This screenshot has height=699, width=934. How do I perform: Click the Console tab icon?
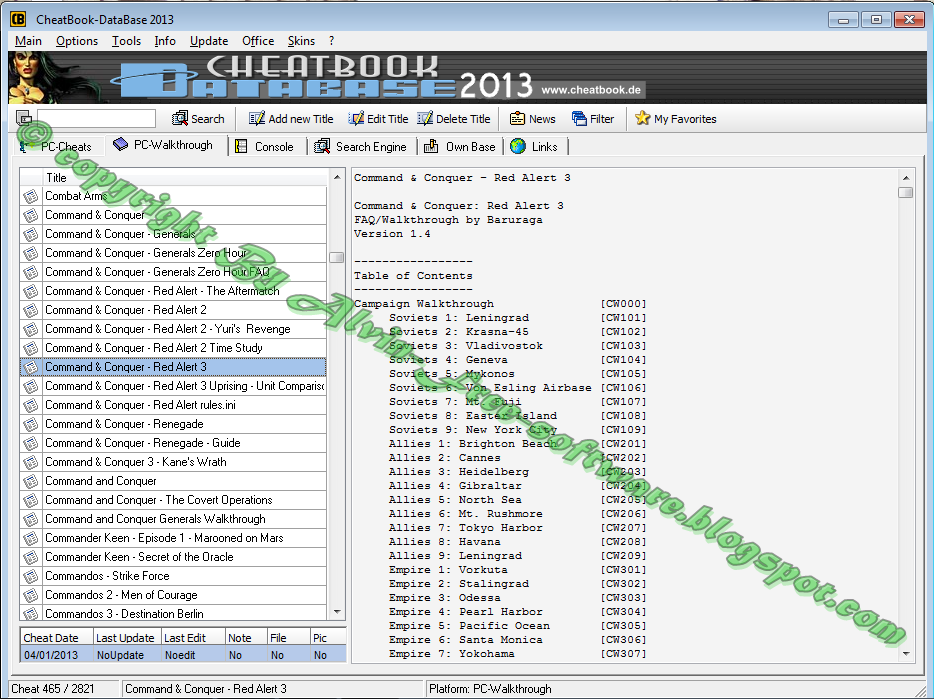241,146
